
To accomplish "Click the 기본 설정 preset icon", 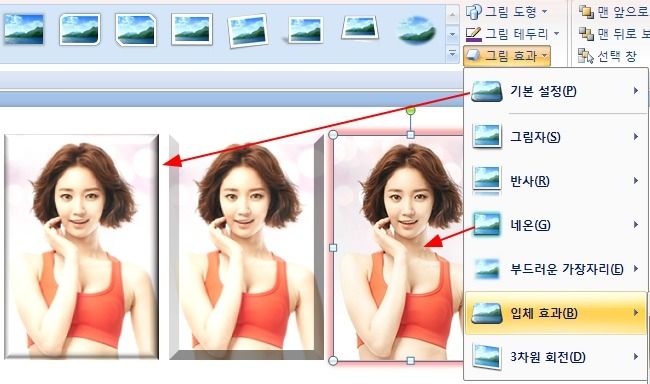I will [487, 91].
